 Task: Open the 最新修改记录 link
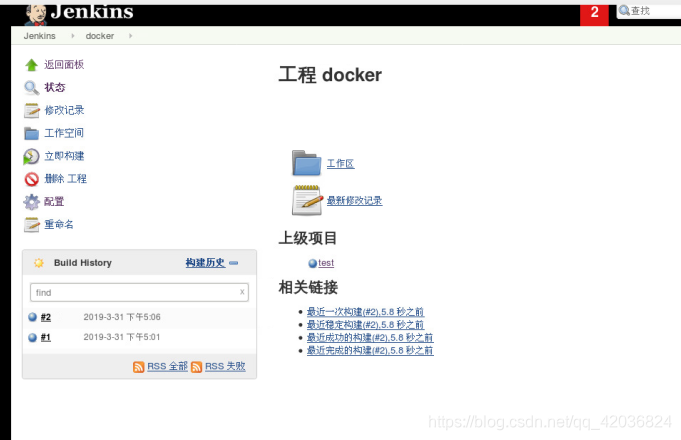click(x=354, y=201)
